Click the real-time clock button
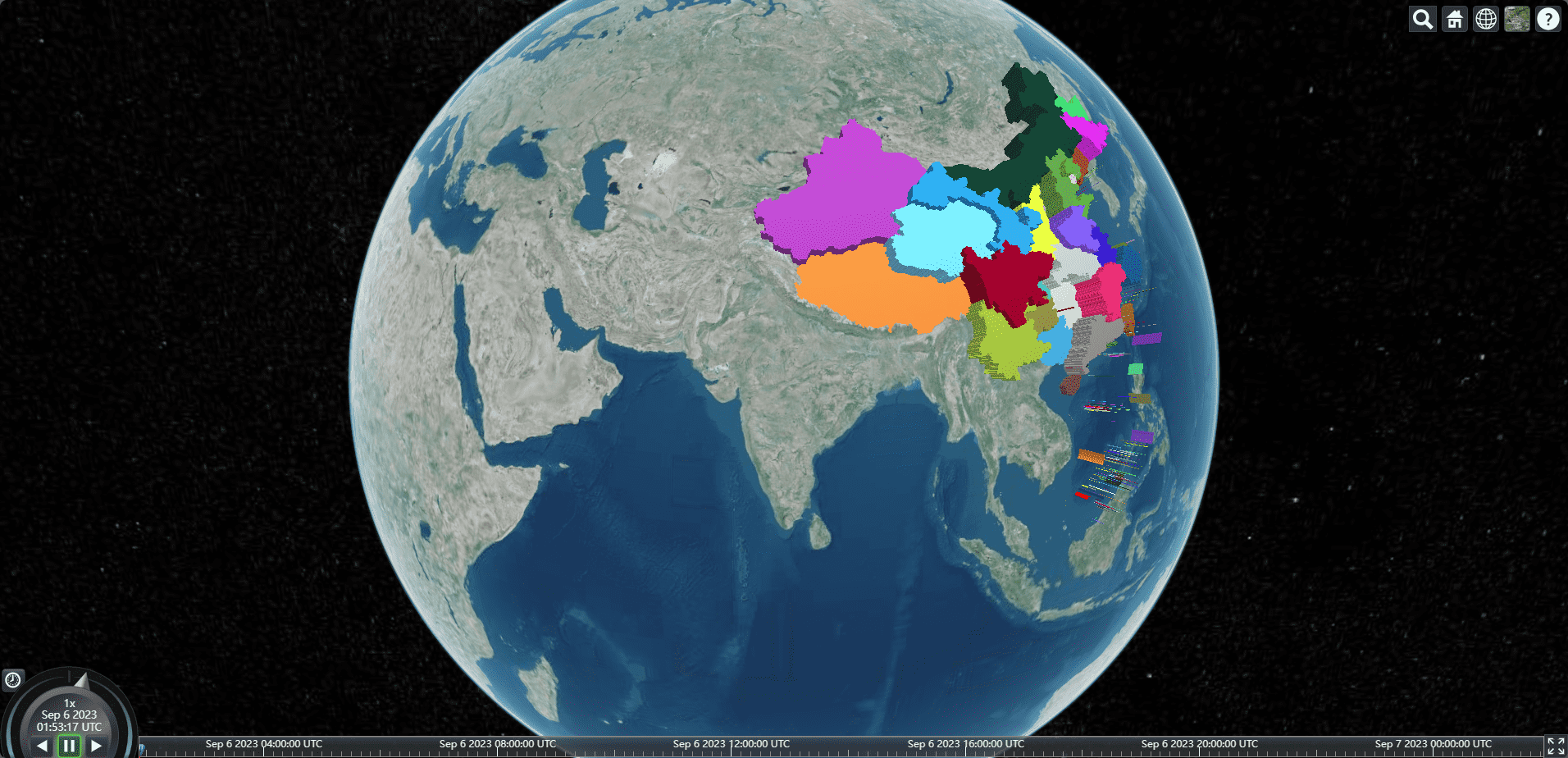 (x=13, y=679)
